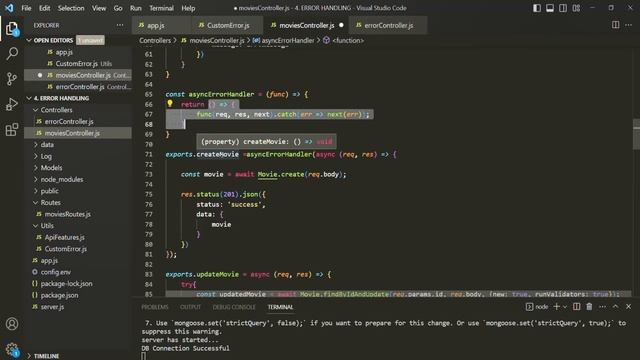This screenshot has width=640, height=360.
Task: Open the Help menu
Action: coord(188,8)
